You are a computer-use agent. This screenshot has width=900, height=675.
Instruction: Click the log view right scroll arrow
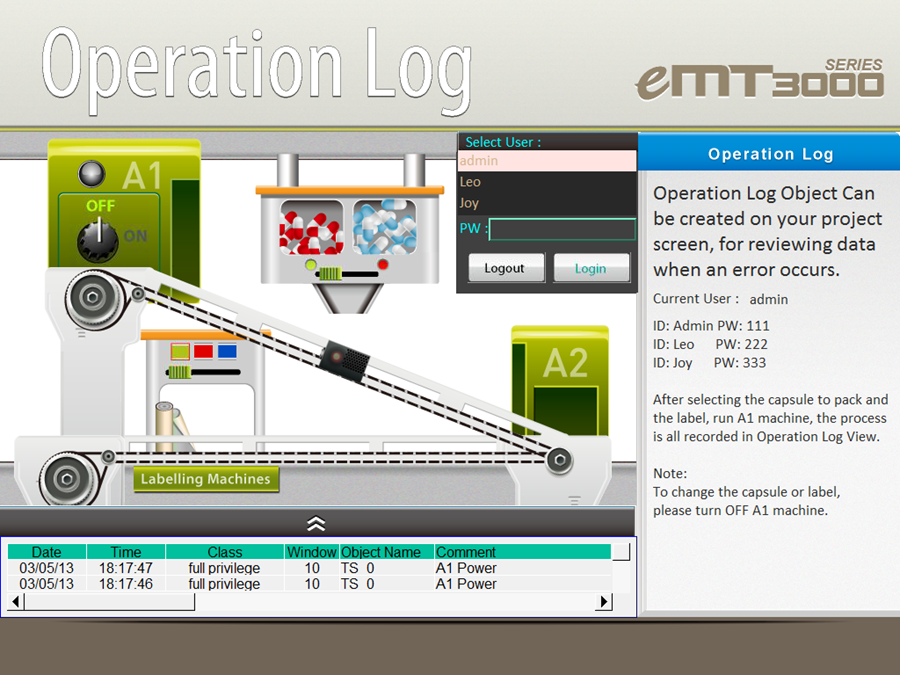603,602
